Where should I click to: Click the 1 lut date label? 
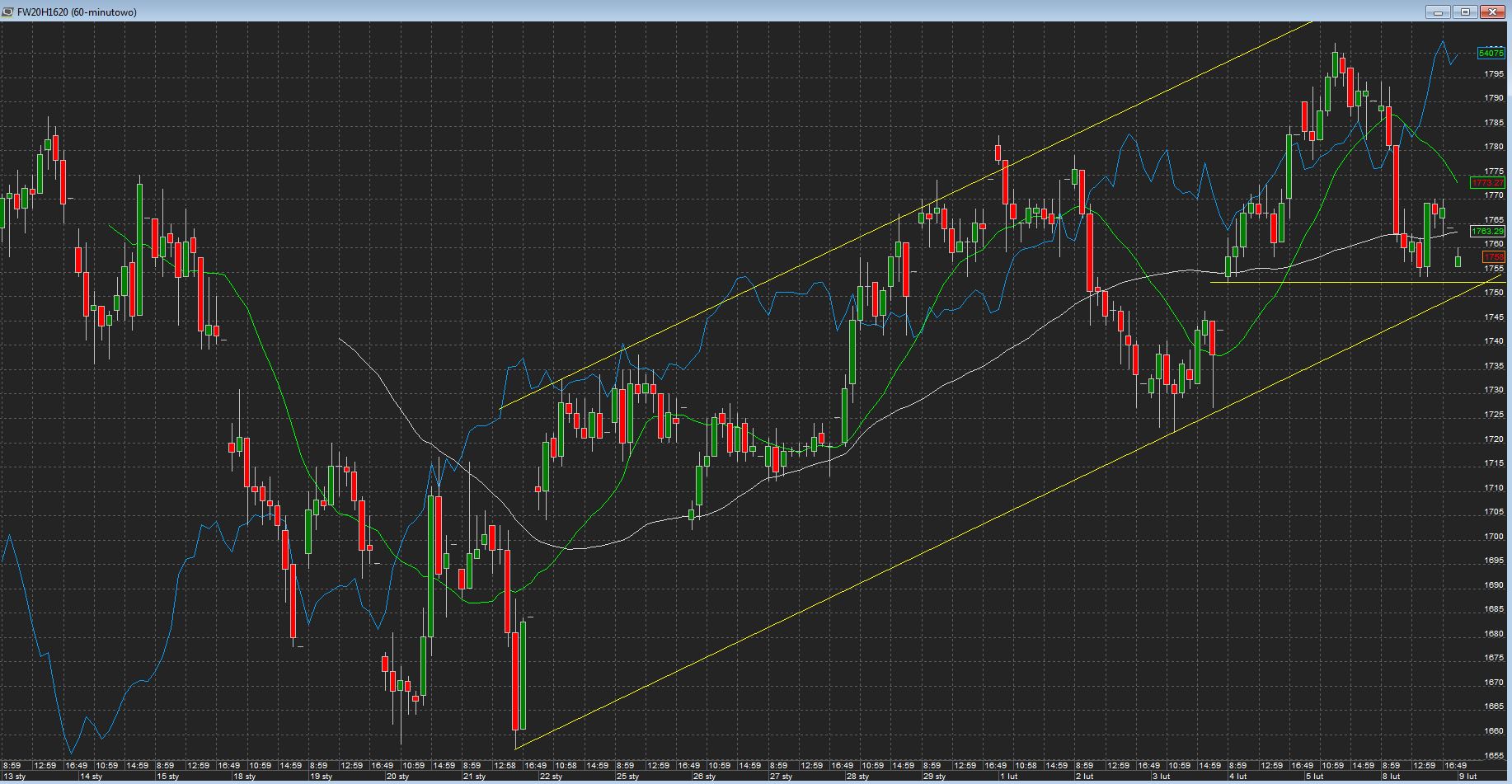coord(1009,777)
